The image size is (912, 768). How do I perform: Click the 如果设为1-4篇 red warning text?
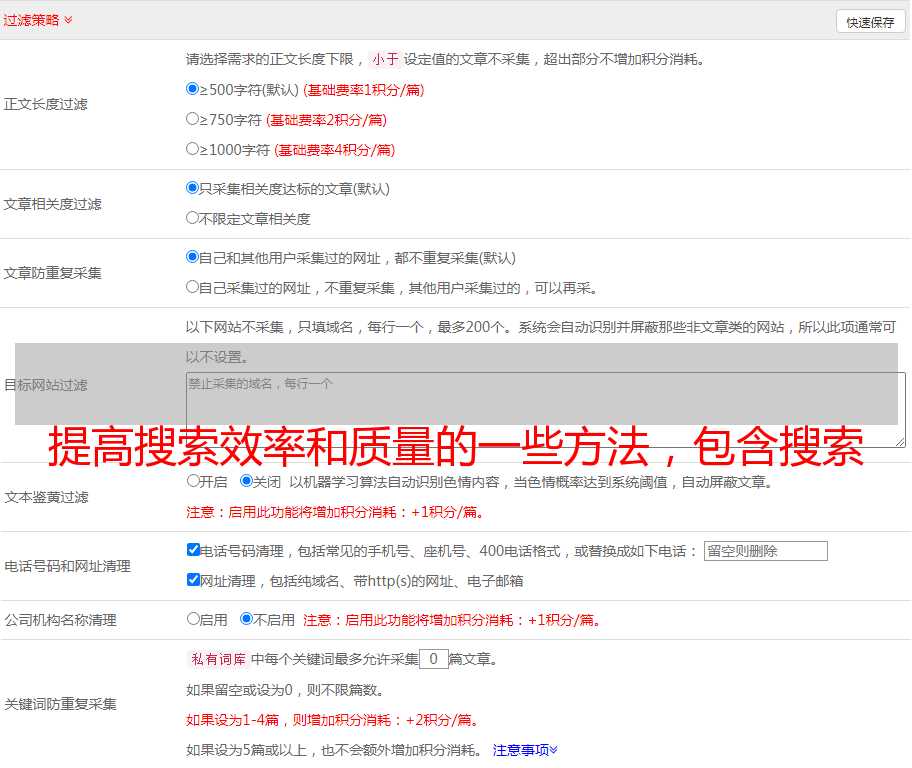pyautogui.click(x=334, y=720)
